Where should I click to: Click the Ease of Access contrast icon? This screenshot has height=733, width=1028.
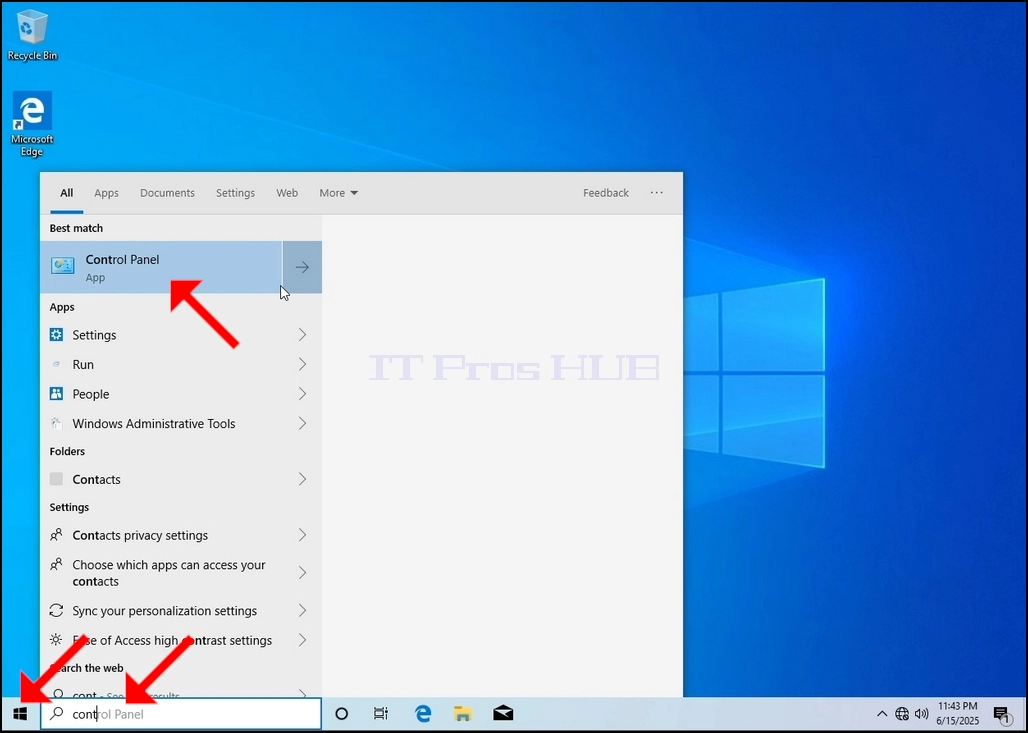coord(56,640)
